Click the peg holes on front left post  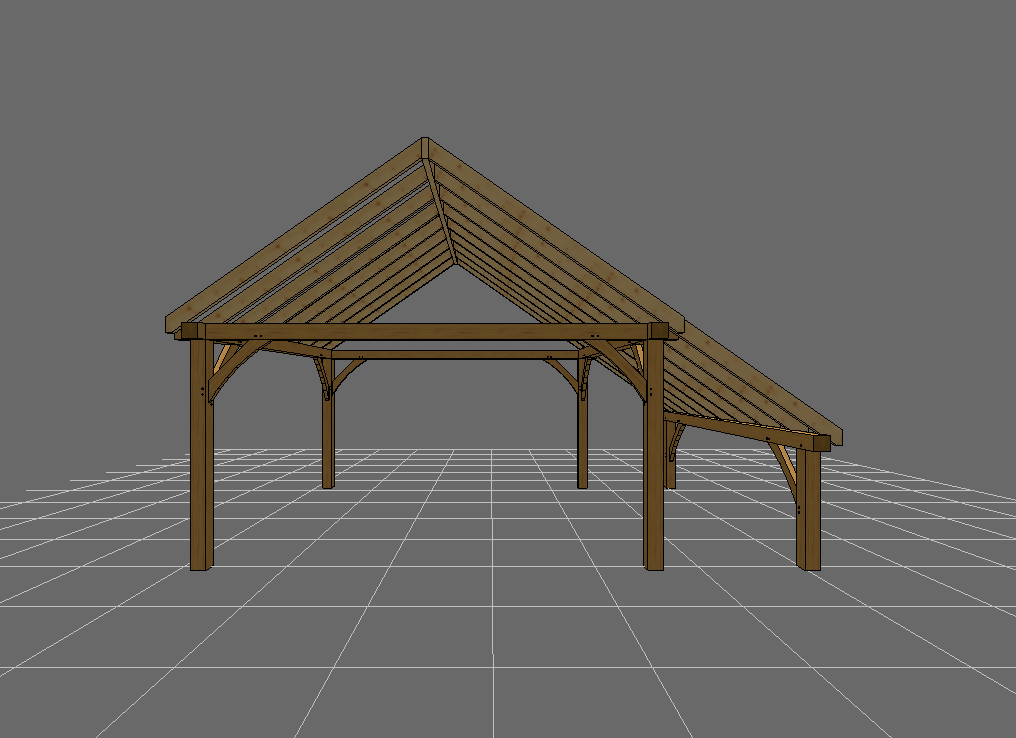pos(204,391)
